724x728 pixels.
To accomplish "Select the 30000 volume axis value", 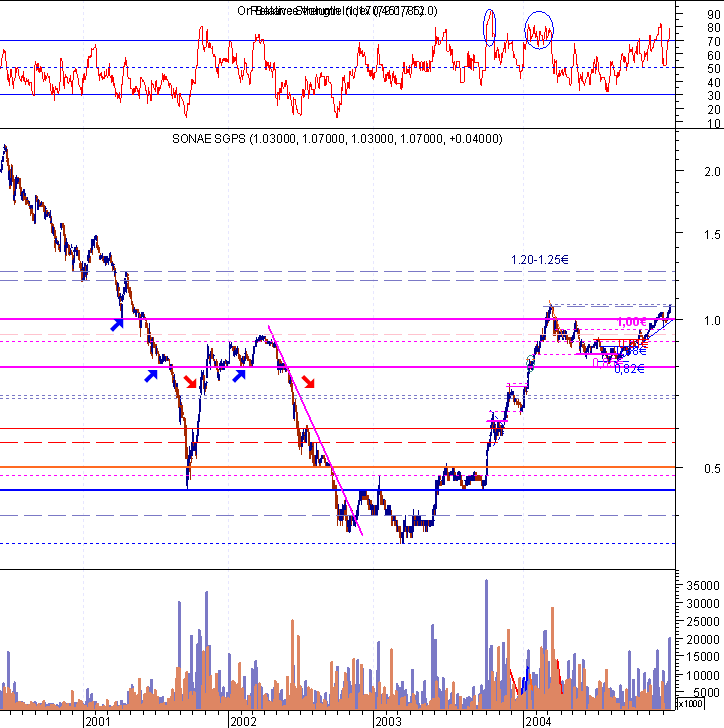I will point(703,604).
